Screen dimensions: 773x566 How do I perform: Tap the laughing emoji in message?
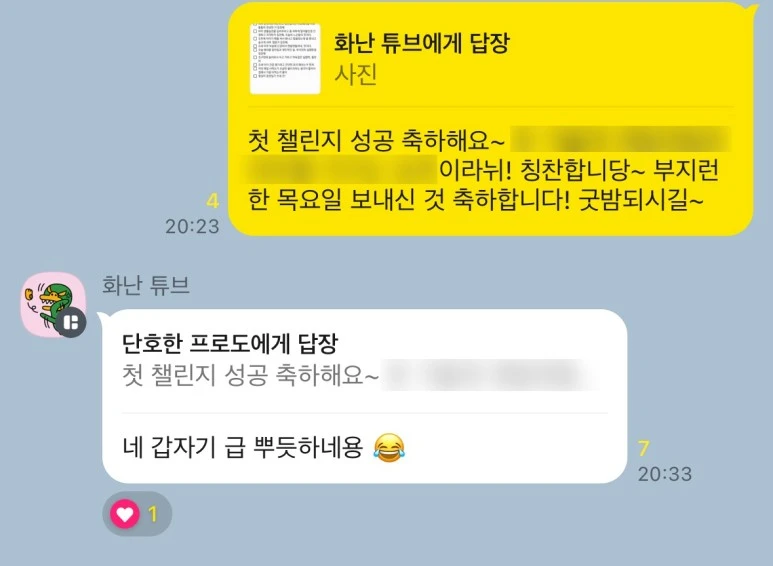389,447
